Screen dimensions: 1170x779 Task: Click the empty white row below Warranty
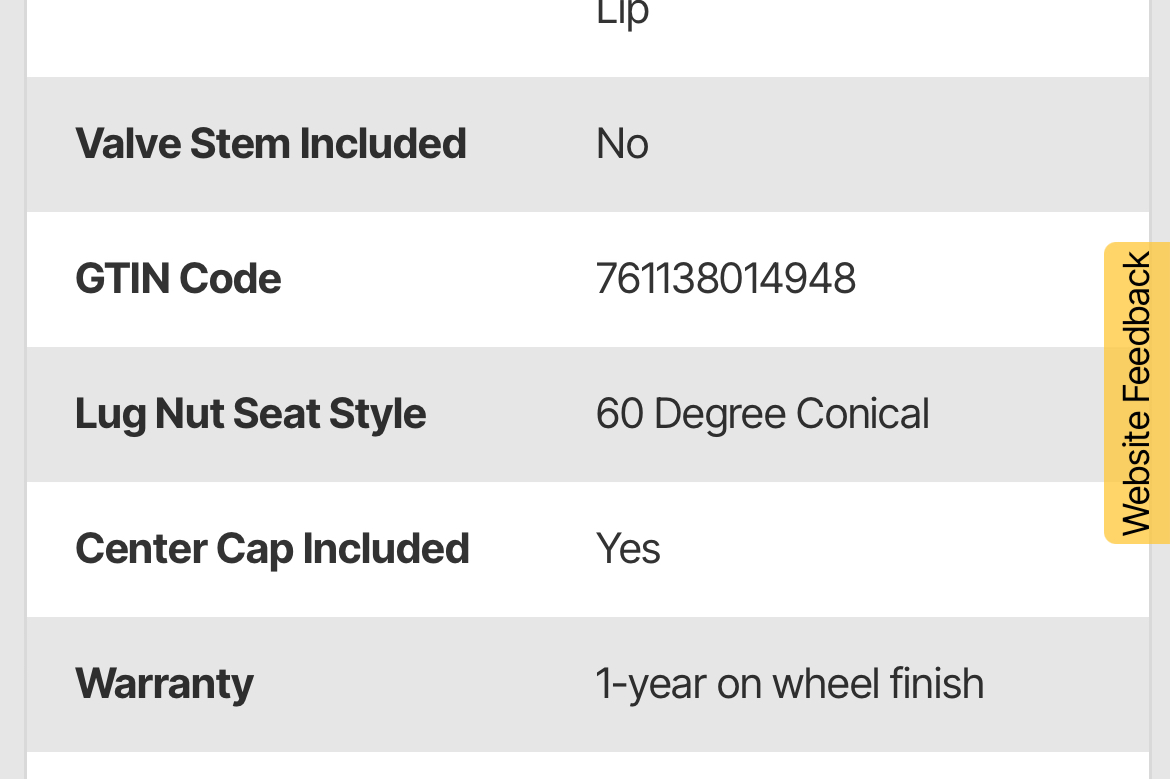click(x=587, y=767)
